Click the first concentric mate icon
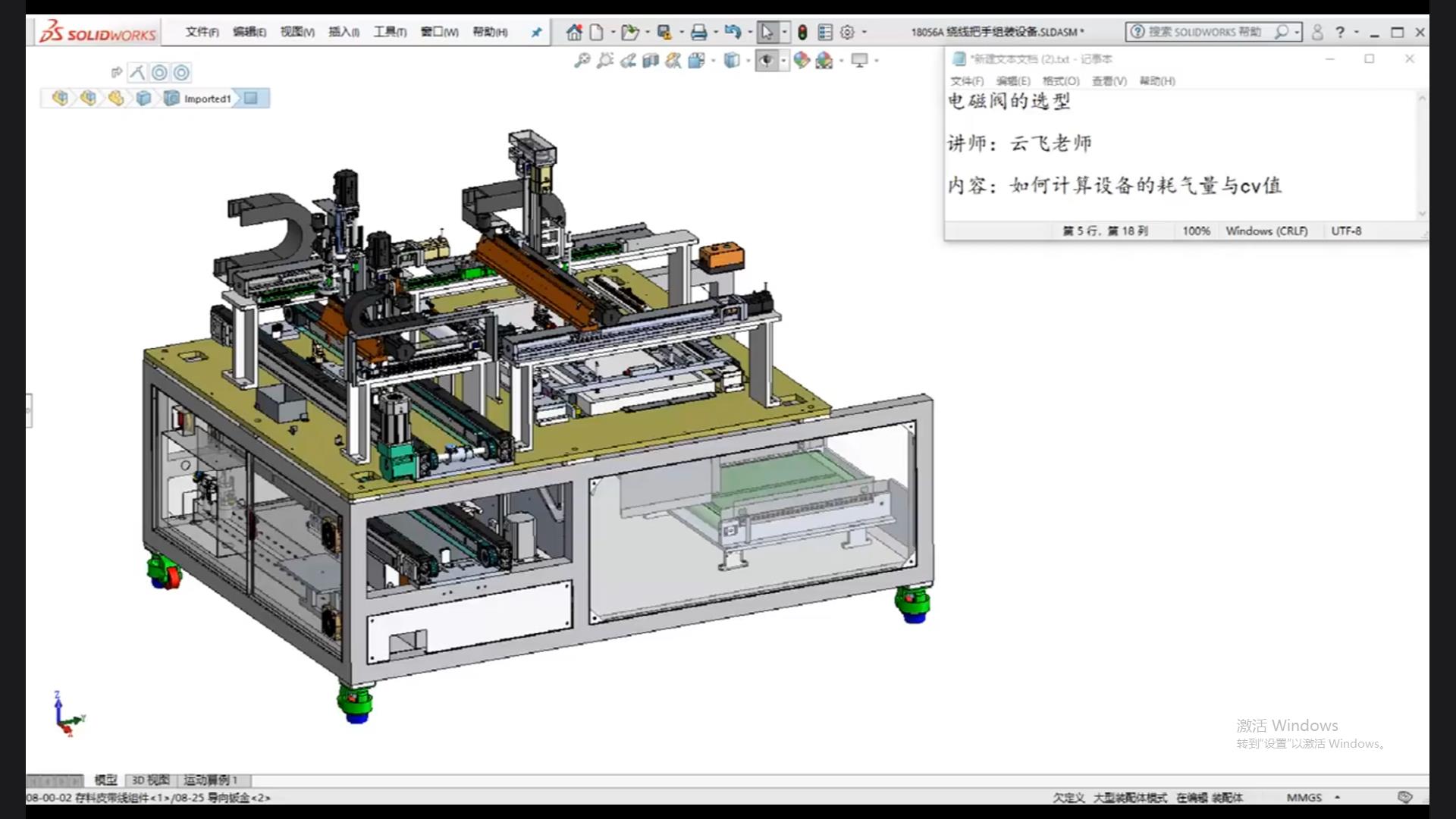 159,72
